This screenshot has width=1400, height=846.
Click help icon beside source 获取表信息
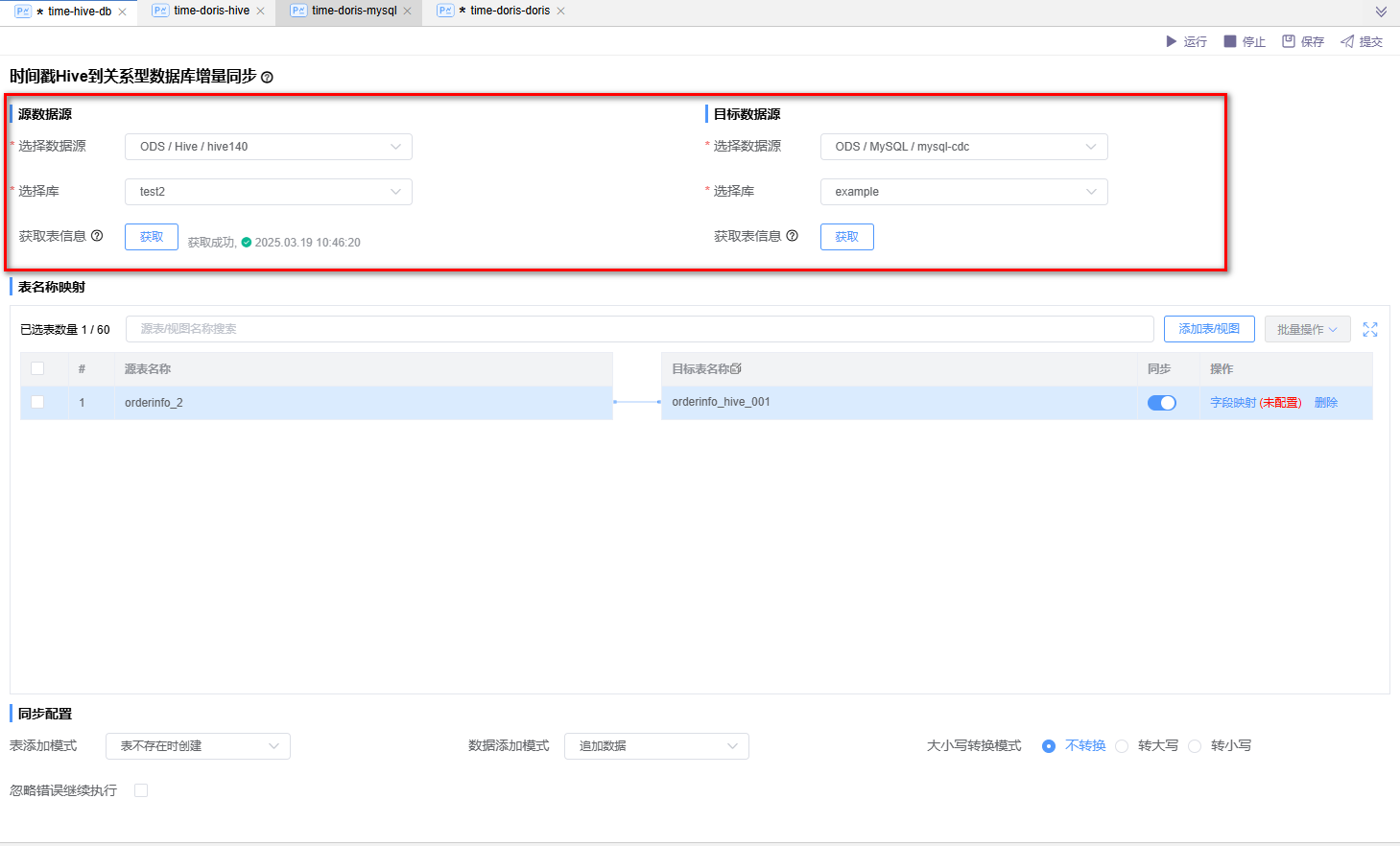click(x=97, y=236)
